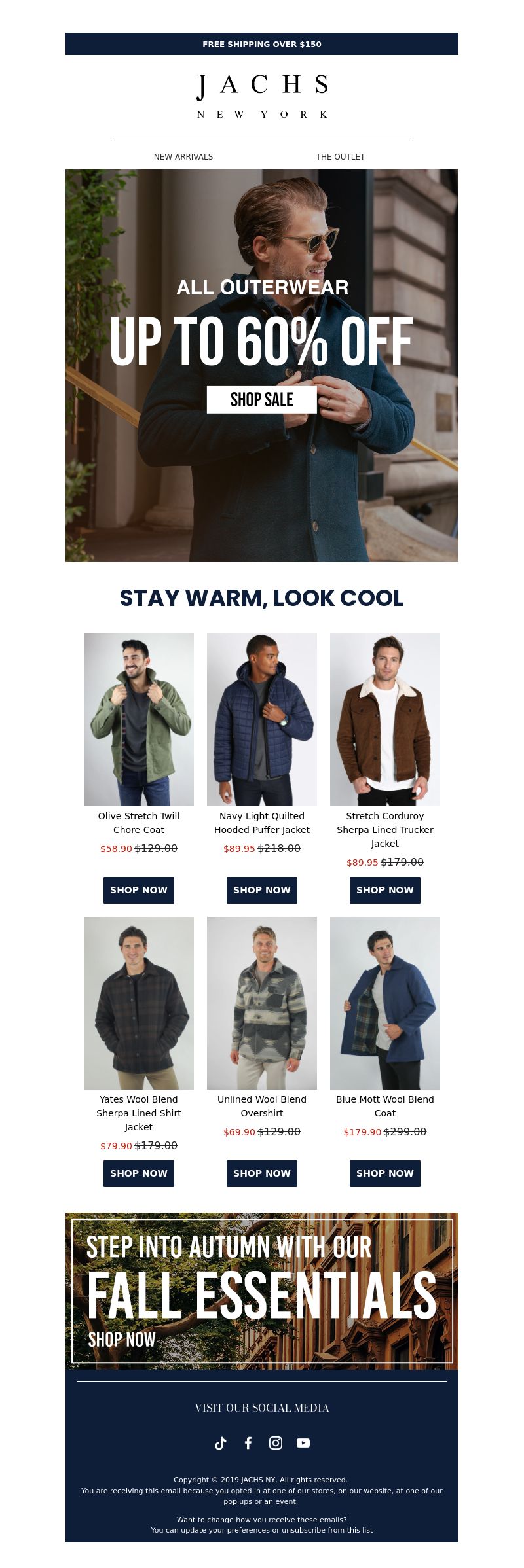
Task: Click the JACHS New York logo
Action: [262, 96]
